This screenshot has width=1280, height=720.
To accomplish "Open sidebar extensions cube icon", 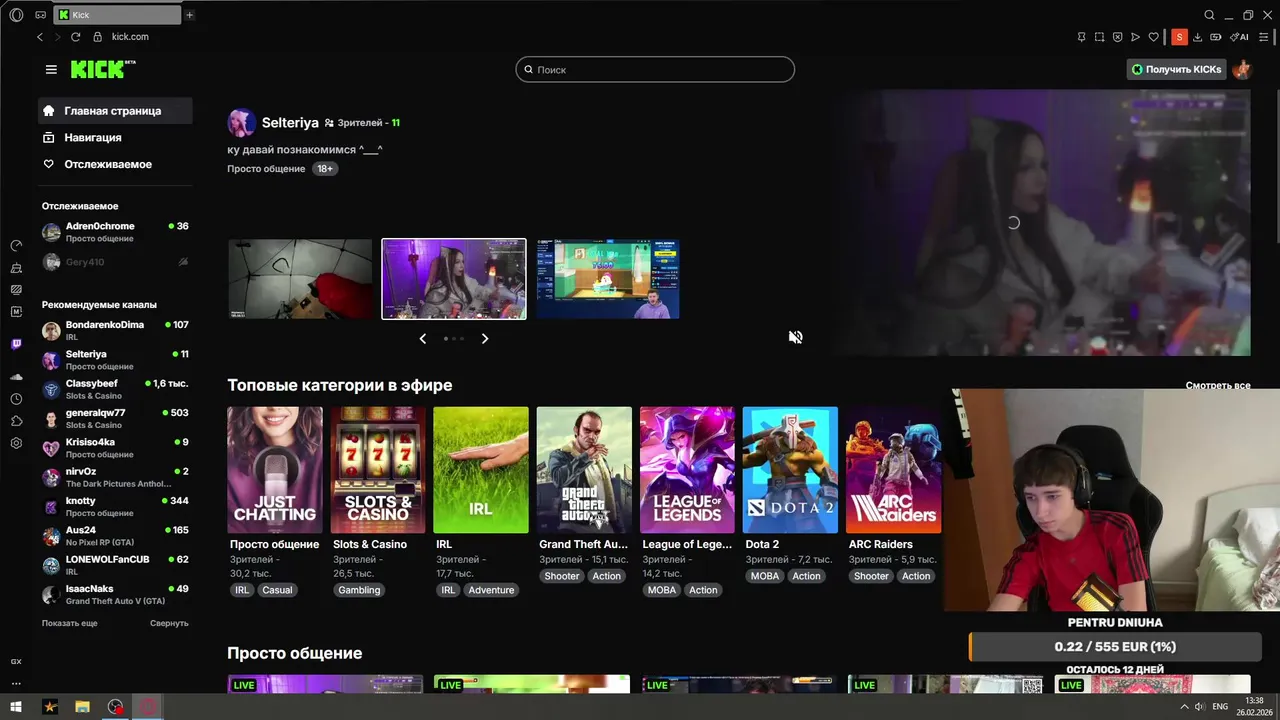I will 16,421.
